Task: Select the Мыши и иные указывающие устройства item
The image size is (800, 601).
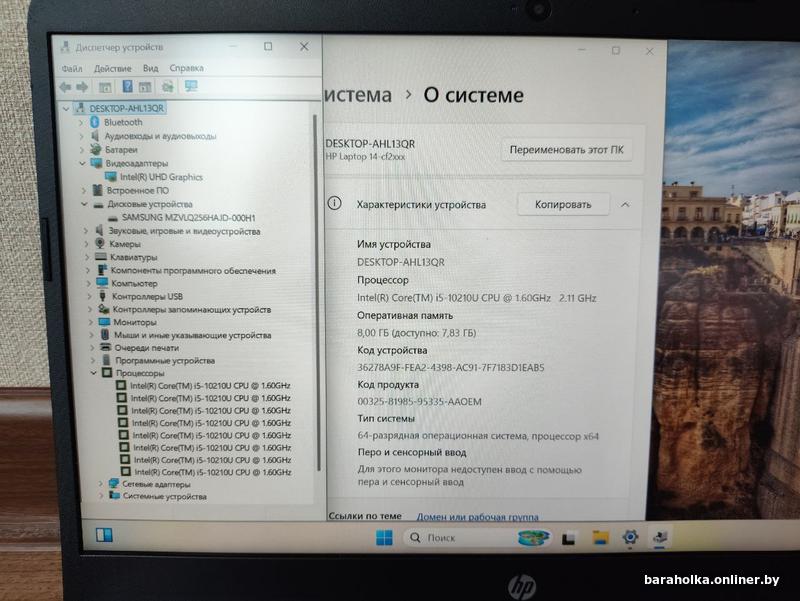Action: (192, 335)
